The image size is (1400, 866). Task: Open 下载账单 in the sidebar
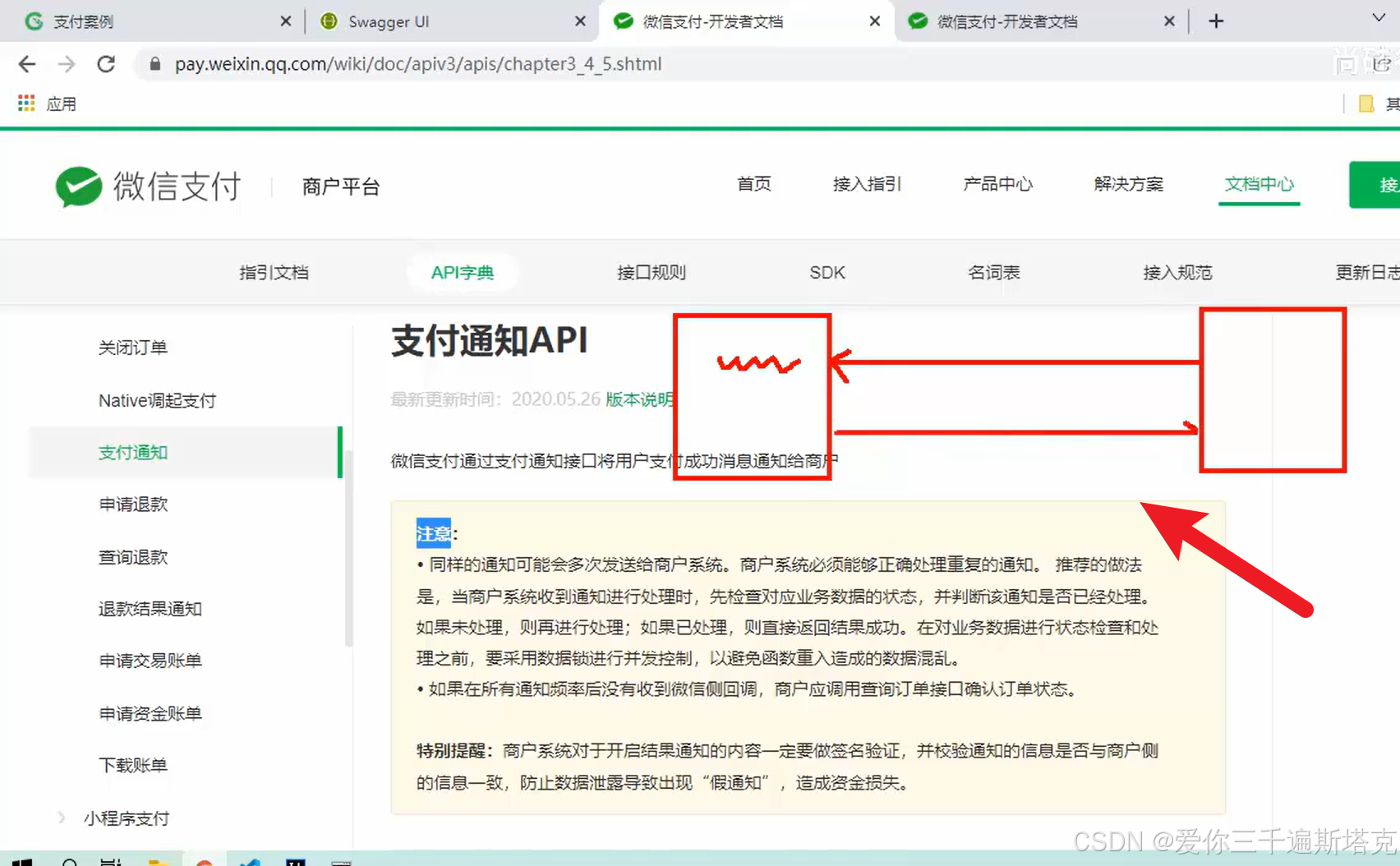tap(133, 765)
